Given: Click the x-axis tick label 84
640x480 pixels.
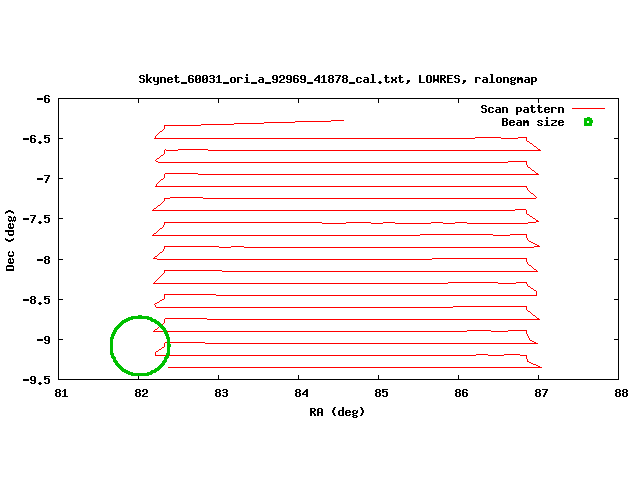Looking at the screenshot, I should tap(301, 393).
